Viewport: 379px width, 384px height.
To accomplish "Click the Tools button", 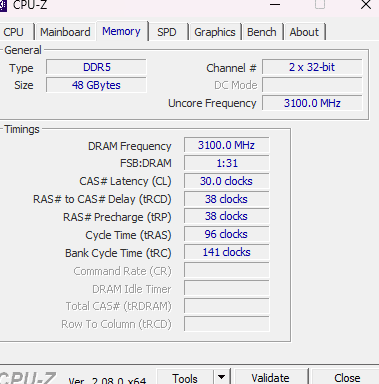I will pos(185,378).
